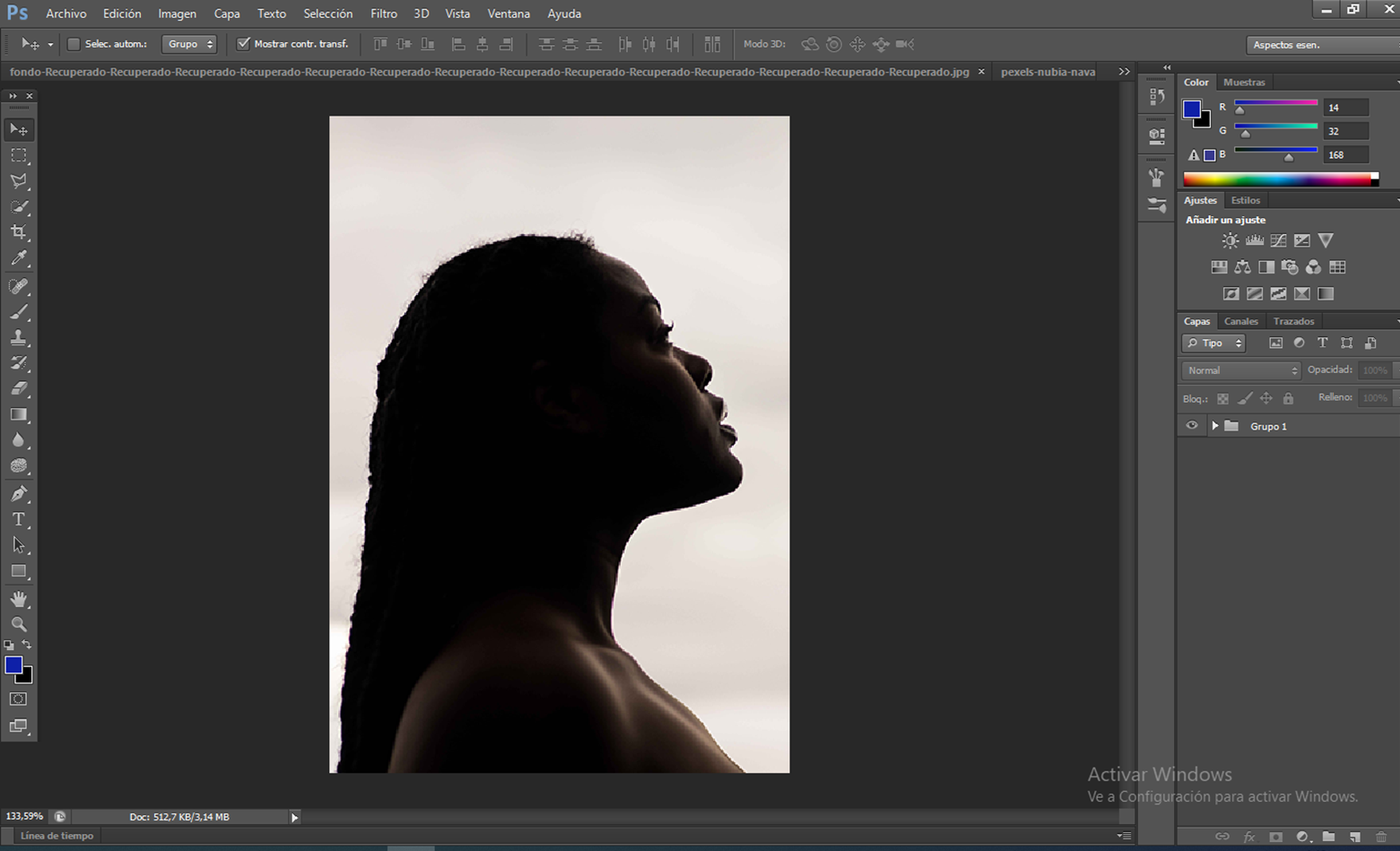The image size is (1400, 851).
Task: Show hidden document tabs overflow arrows
Action: 1124,72
